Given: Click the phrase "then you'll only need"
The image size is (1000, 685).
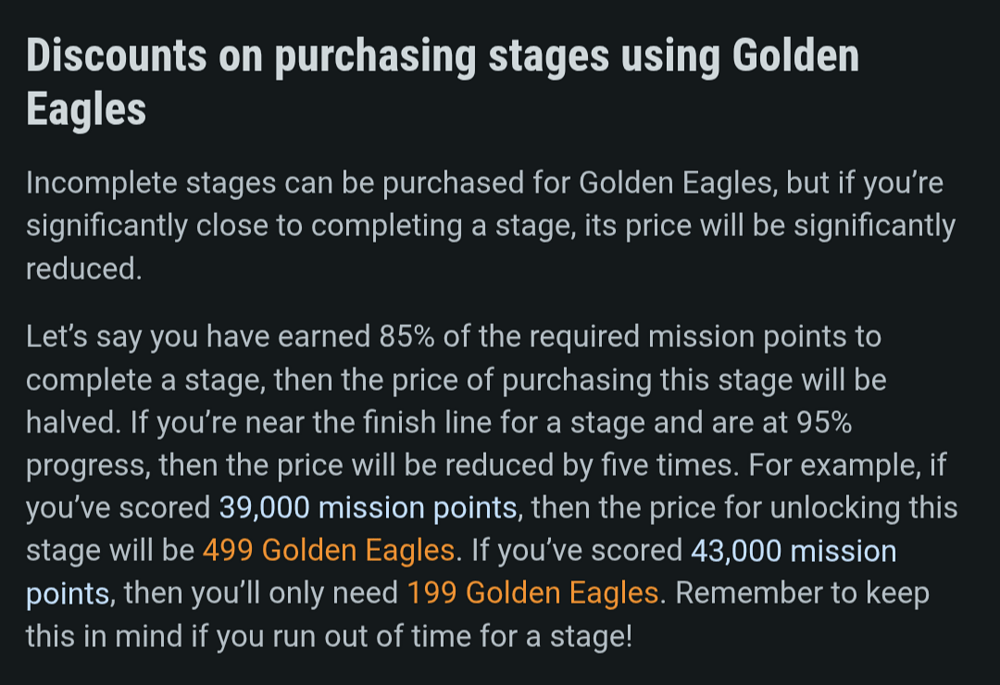Looking at the screenshot, I should [261, 593].
